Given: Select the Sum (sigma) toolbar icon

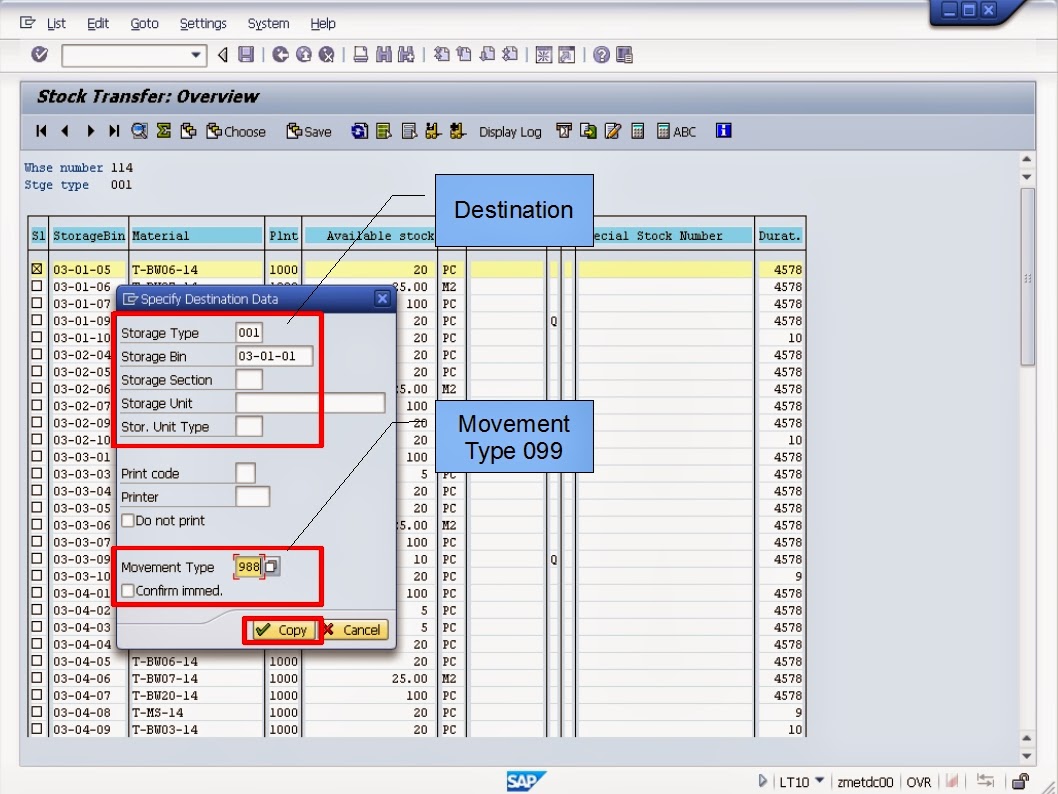Looking at the screenshot, I should point(162,131).
